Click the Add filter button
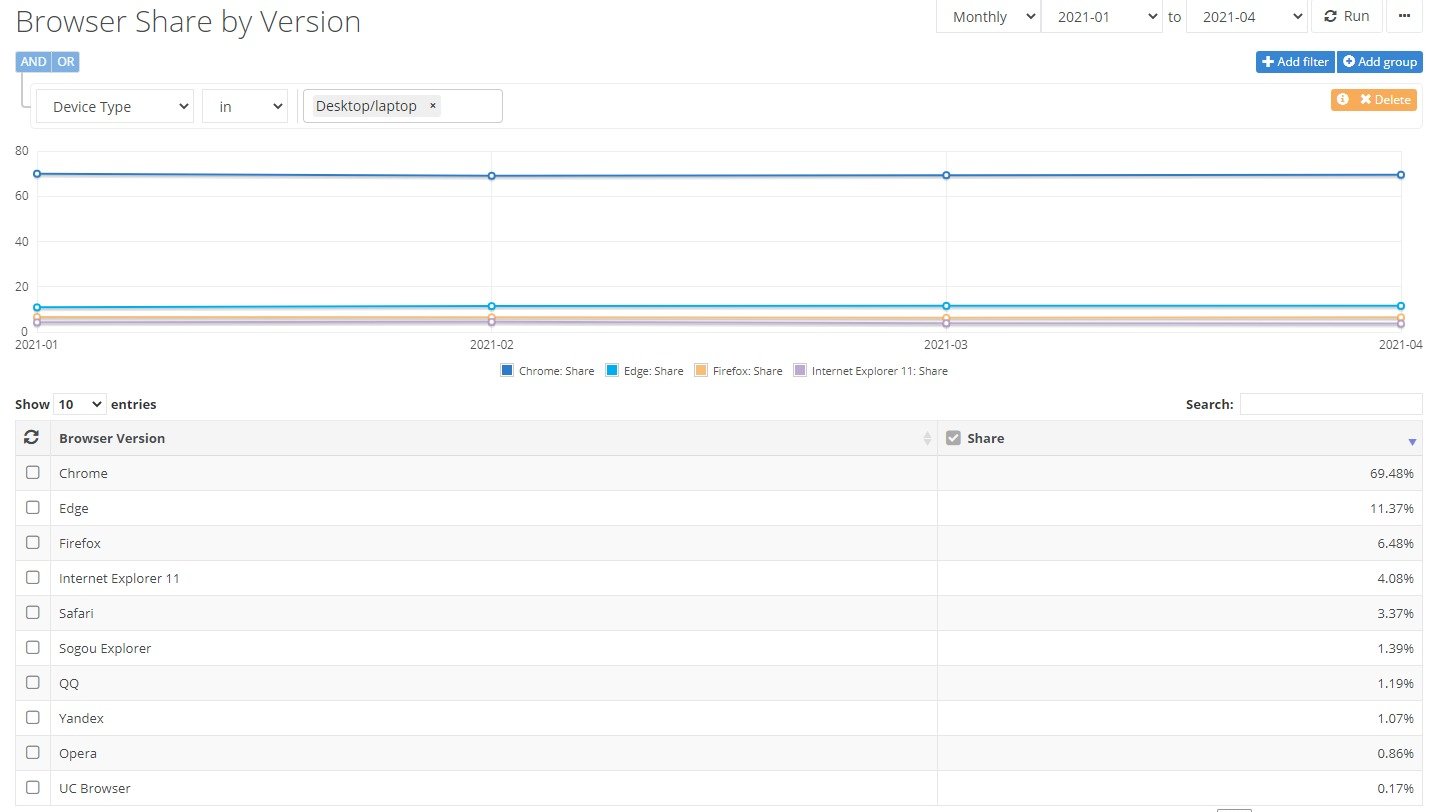Viewport: 1440px width, 812px height. 1295,62
